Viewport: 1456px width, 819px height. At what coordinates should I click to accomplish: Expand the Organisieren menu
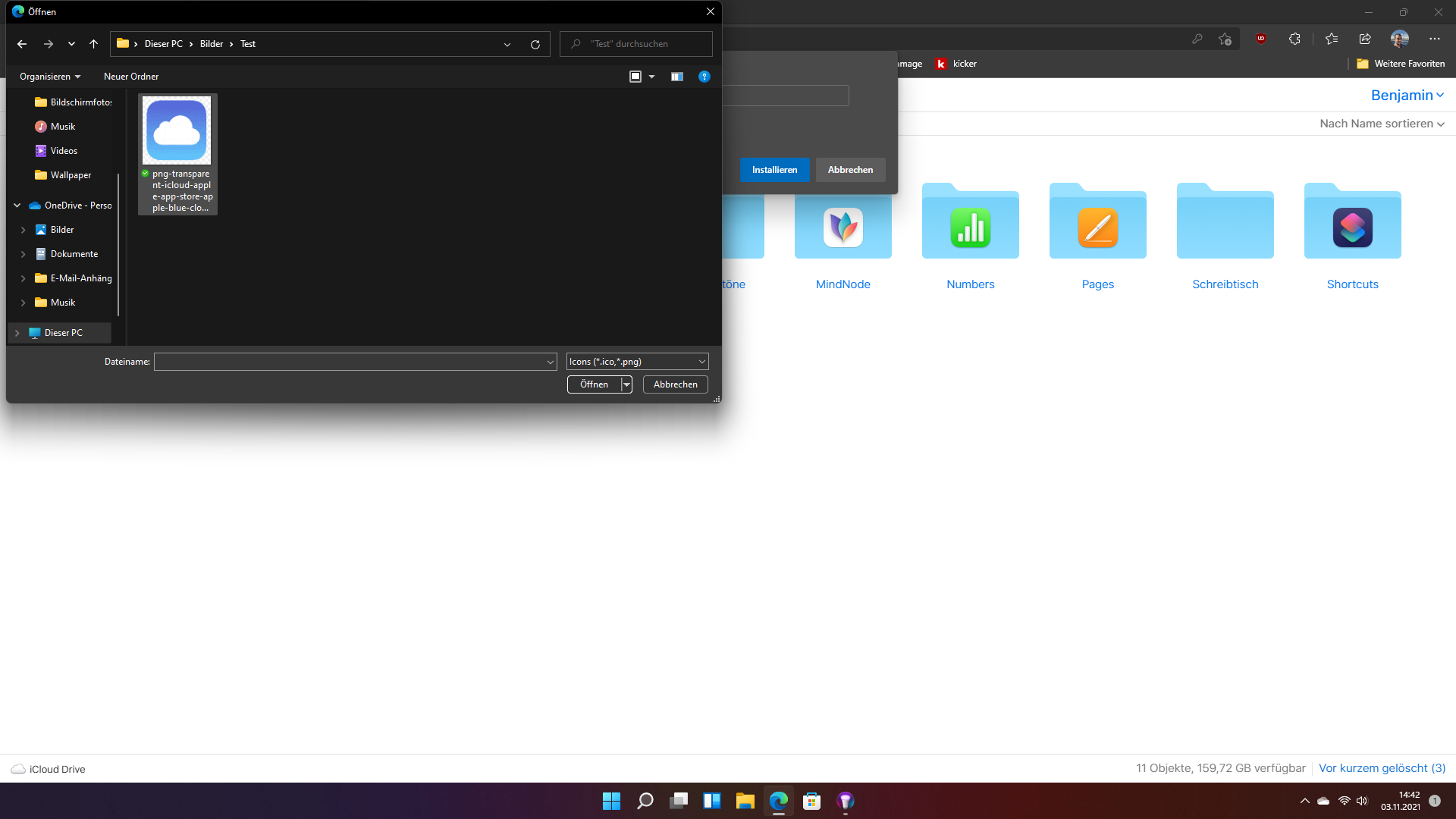50,77
